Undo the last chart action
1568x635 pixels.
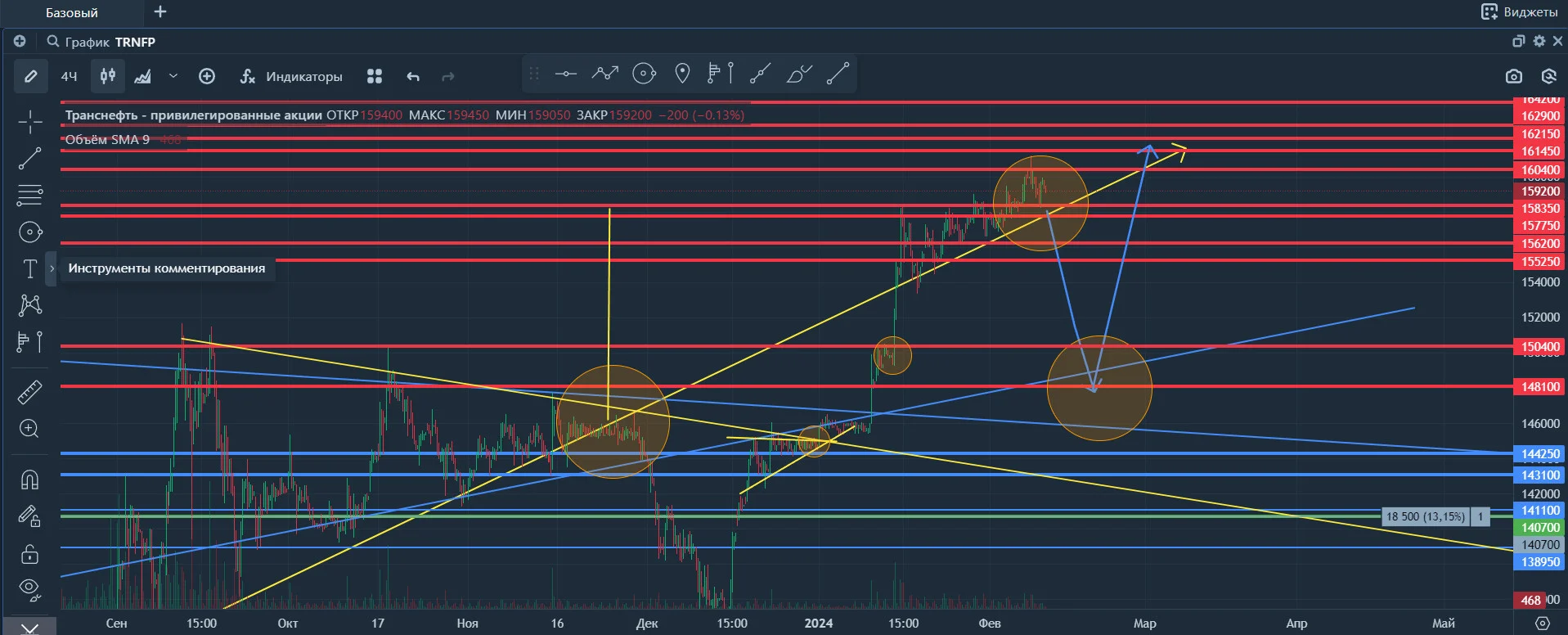(413, 76)
